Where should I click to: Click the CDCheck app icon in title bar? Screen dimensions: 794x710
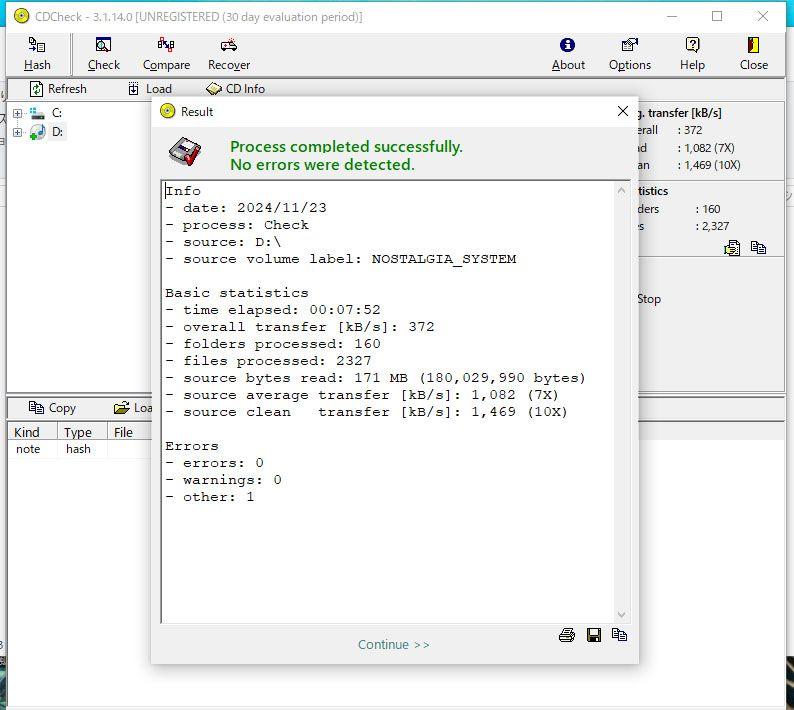21,16
